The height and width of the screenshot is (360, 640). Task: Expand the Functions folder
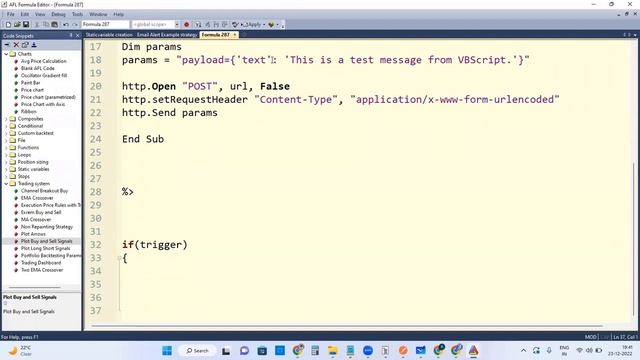click(6, 148)
